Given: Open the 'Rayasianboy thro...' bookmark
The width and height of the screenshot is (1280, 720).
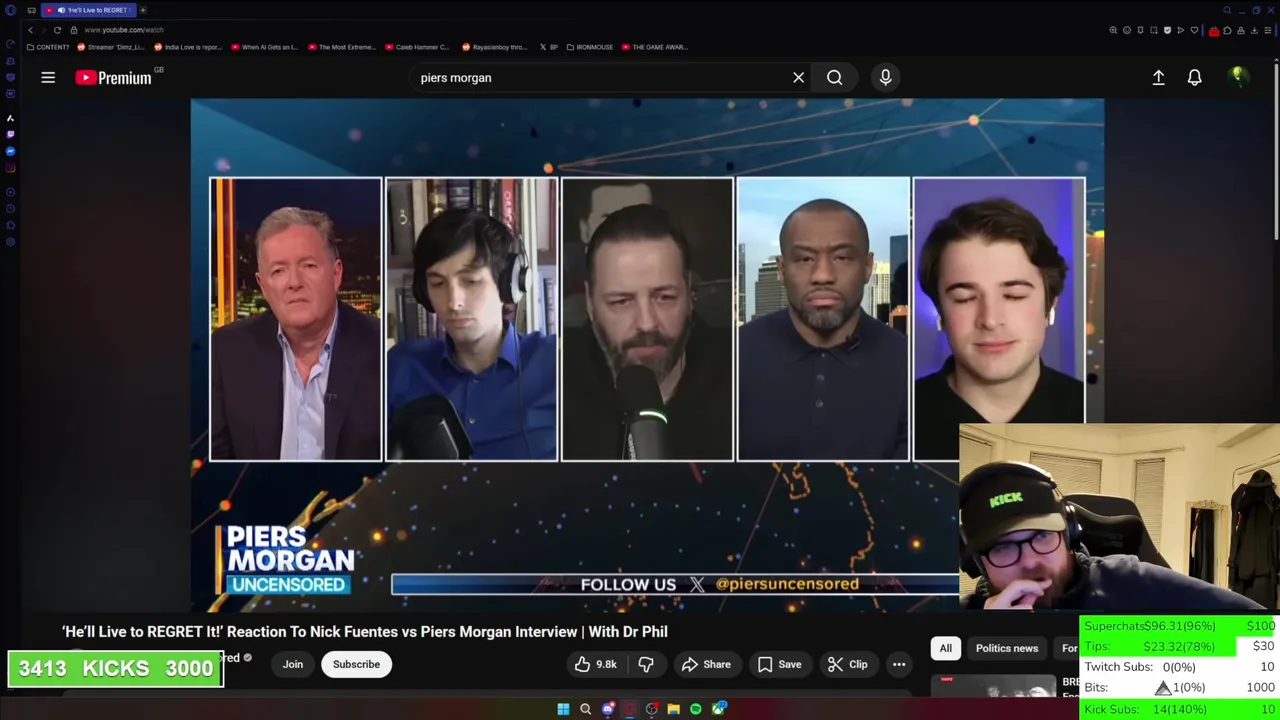Looking at the screenshot, I should point(494,47).
